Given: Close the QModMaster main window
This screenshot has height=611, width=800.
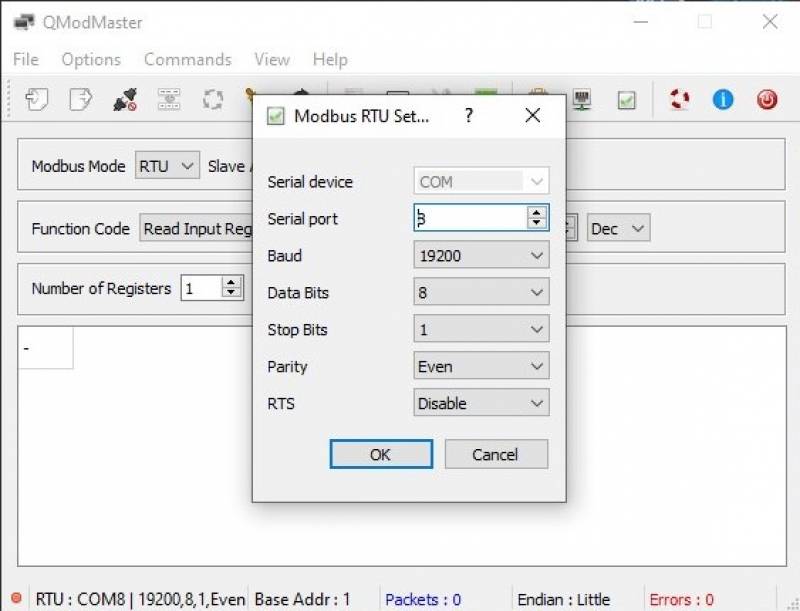Looking at the screenshot, I should pyautogui.click(x=770, y=22).
